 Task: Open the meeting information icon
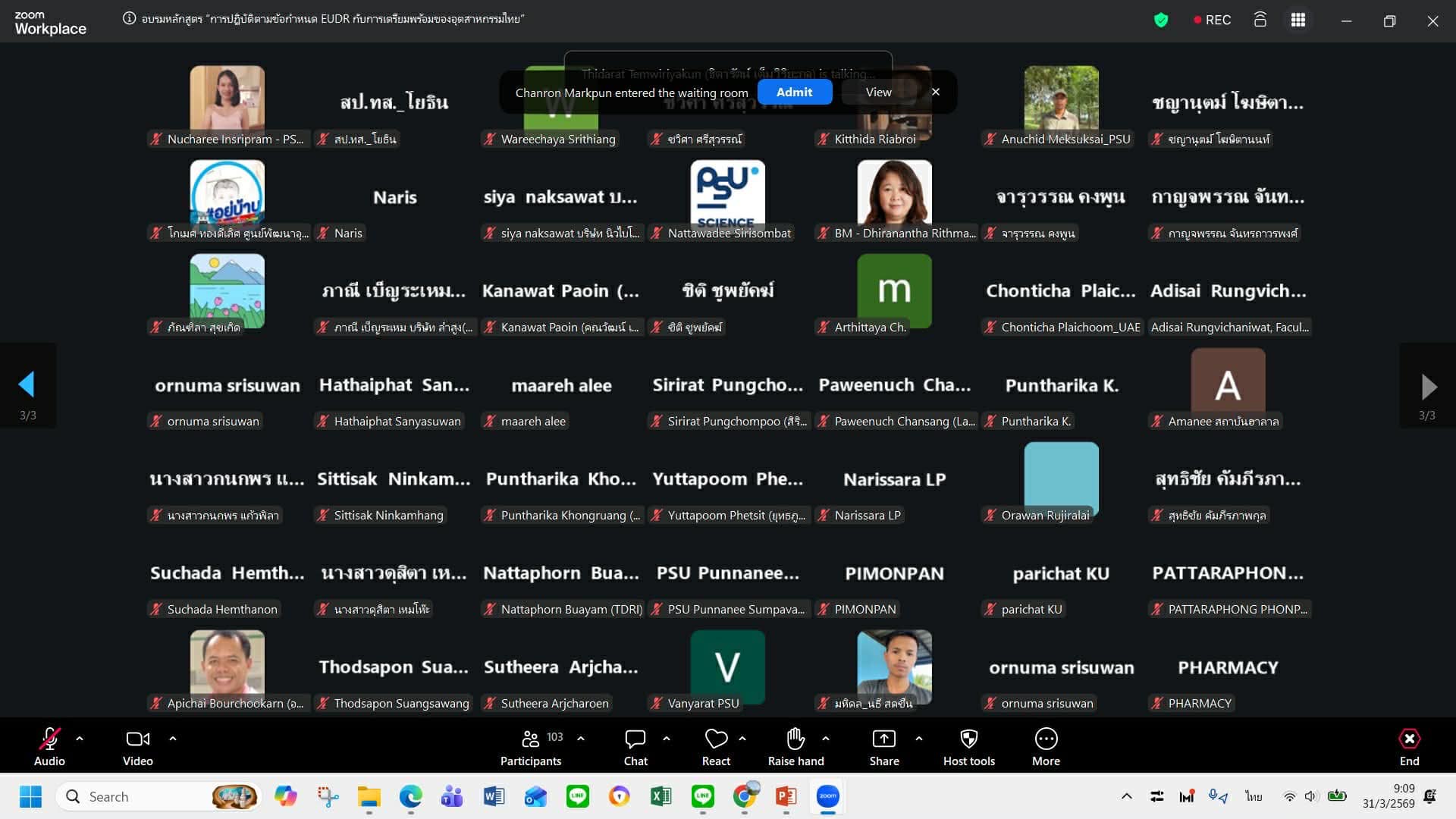coord(130,19)
